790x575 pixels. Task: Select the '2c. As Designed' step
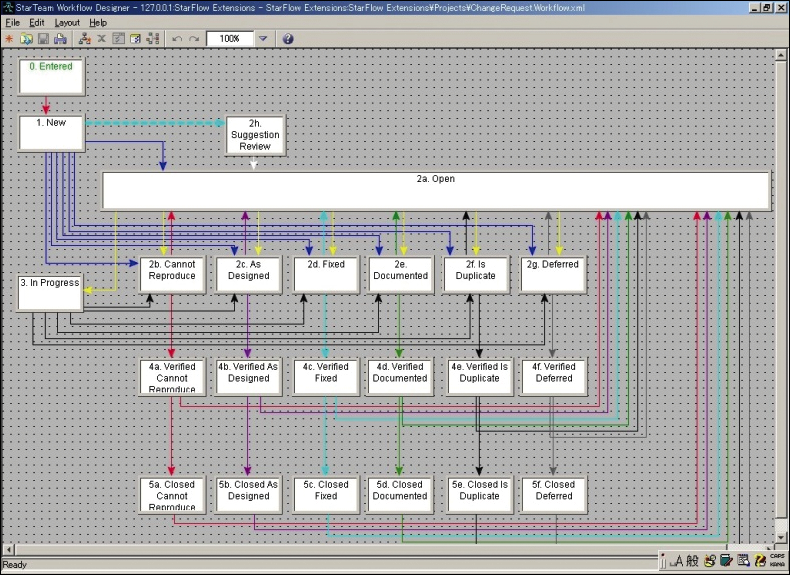click(x=248, y=275)
